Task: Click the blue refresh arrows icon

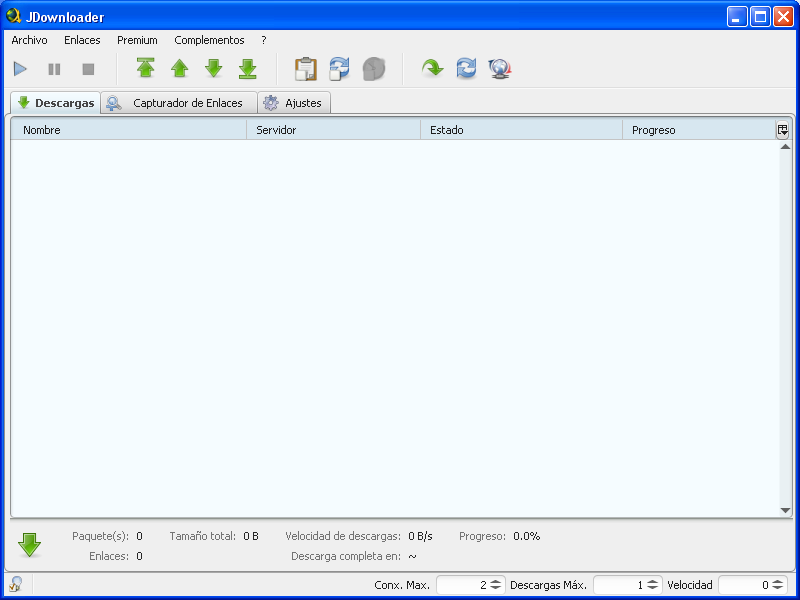Action: pyautogui.click(x=466, y=68)
